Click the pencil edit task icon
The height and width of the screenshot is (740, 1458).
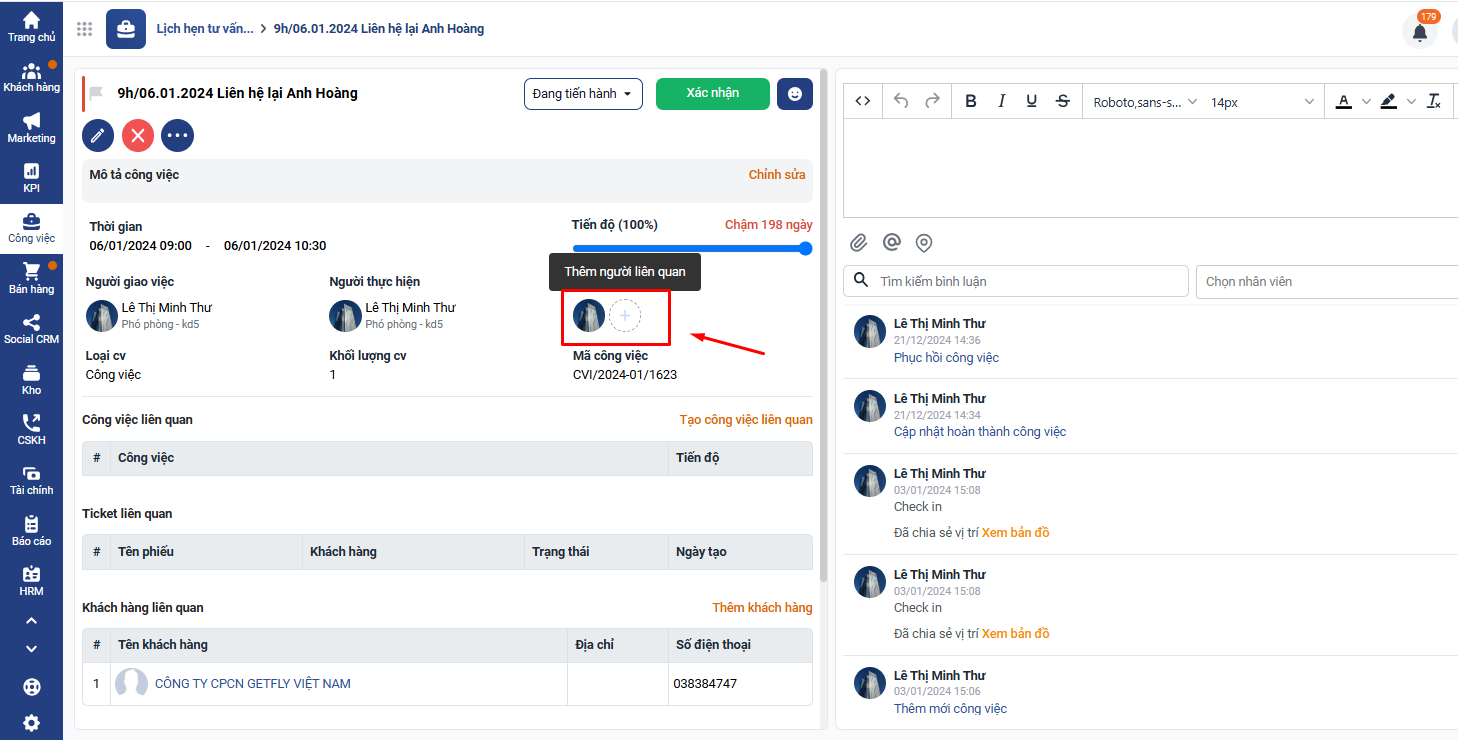[x=98, y=135]
